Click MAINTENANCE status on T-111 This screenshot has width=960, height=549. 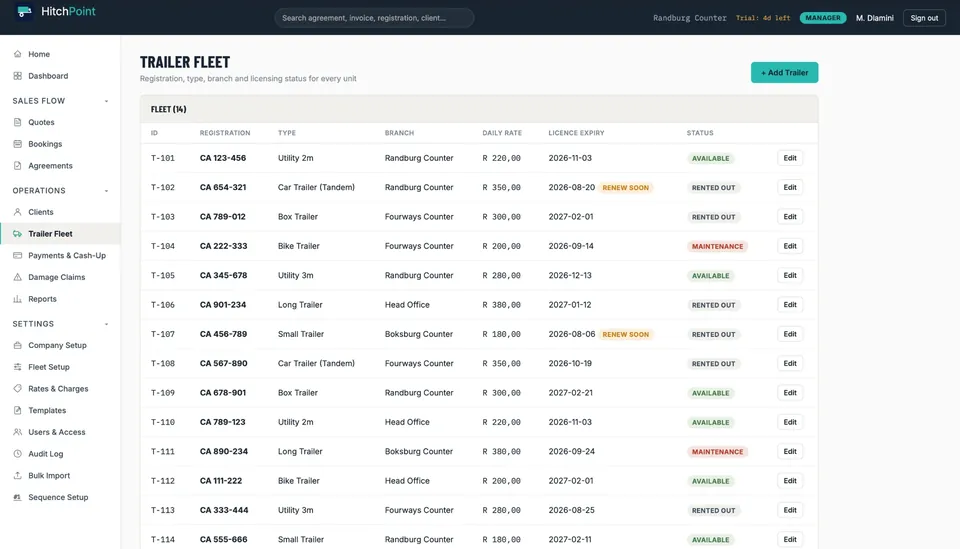point(717,452)
